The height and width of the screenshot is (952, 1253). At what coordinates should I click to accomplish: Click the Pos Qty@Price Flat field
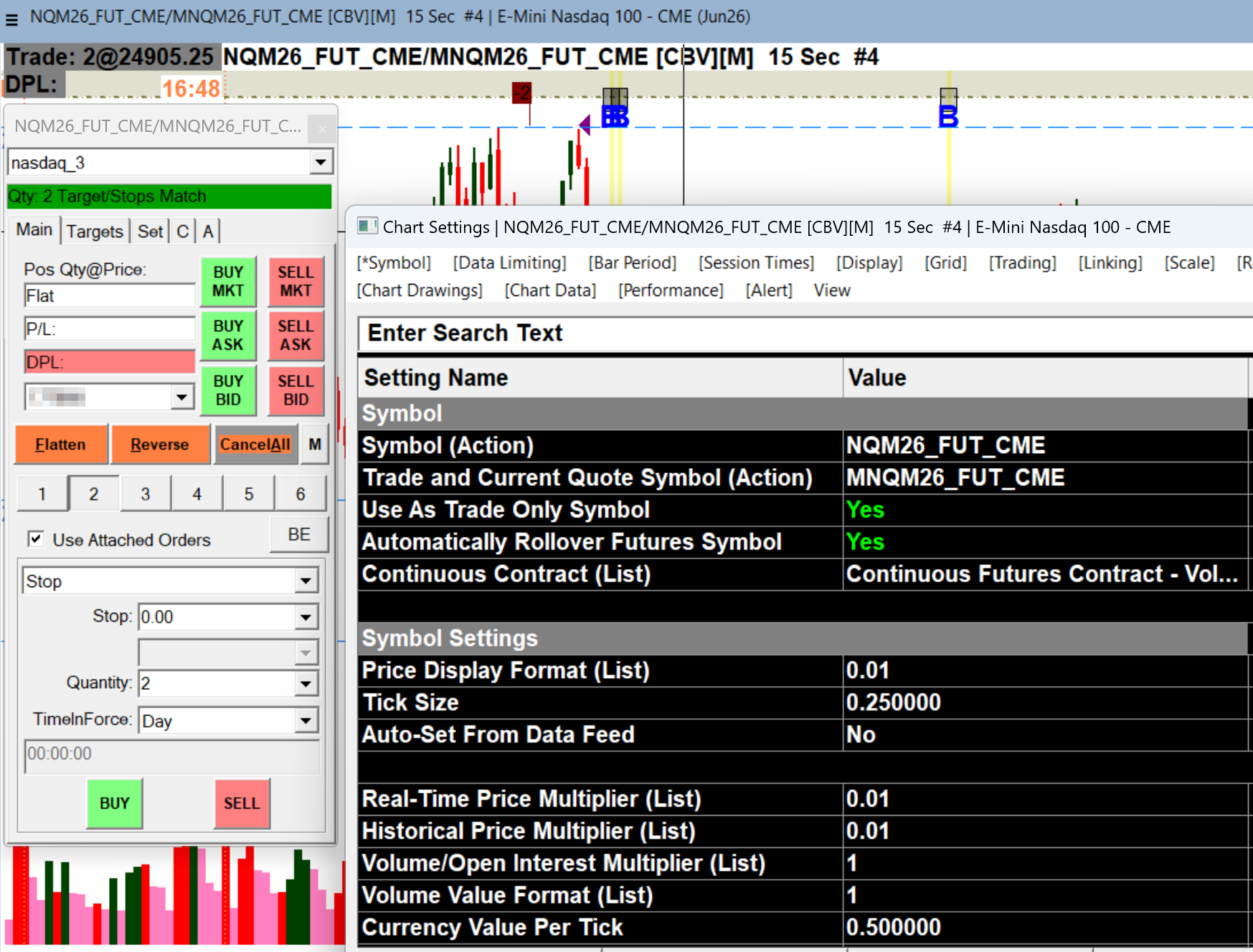[110, 295]
